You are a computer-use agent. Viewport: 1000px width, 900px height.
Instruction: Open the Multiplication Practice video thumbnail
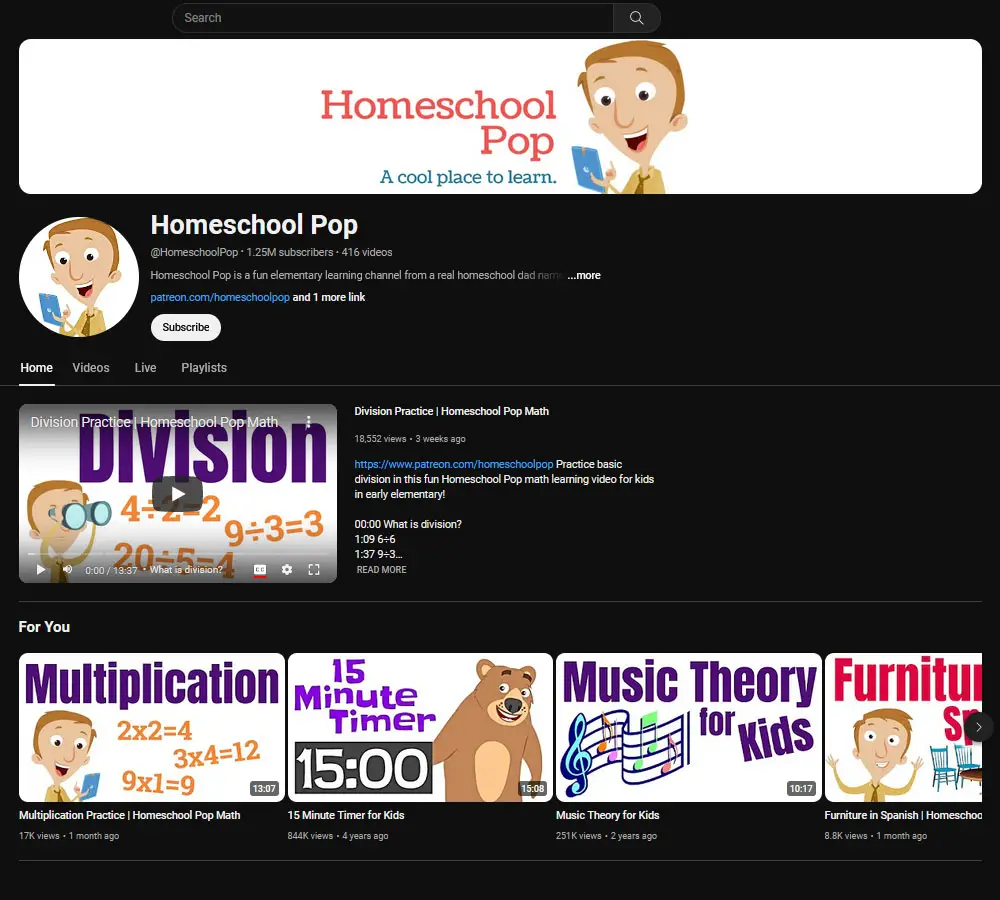(151, 727)
